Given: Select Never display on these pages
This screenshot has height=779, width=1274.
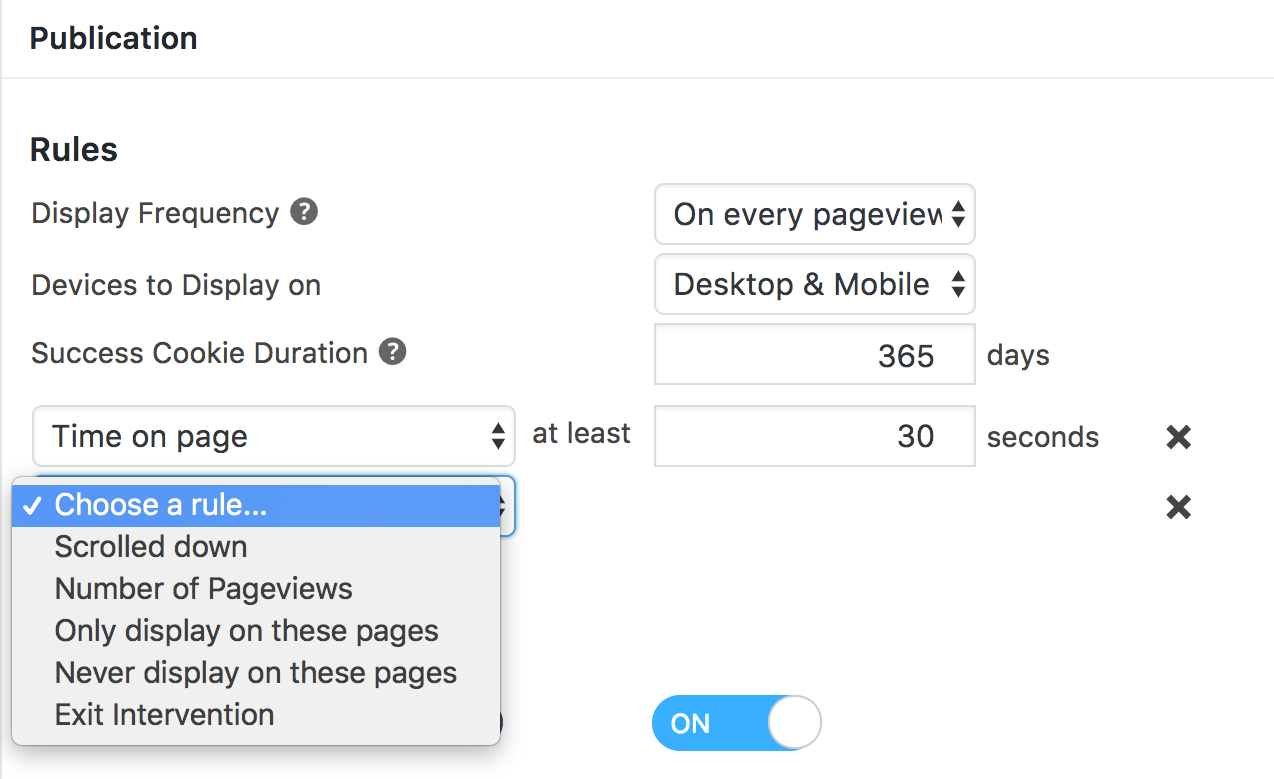Looking at the screenshot, I should (x=256, y=673).
